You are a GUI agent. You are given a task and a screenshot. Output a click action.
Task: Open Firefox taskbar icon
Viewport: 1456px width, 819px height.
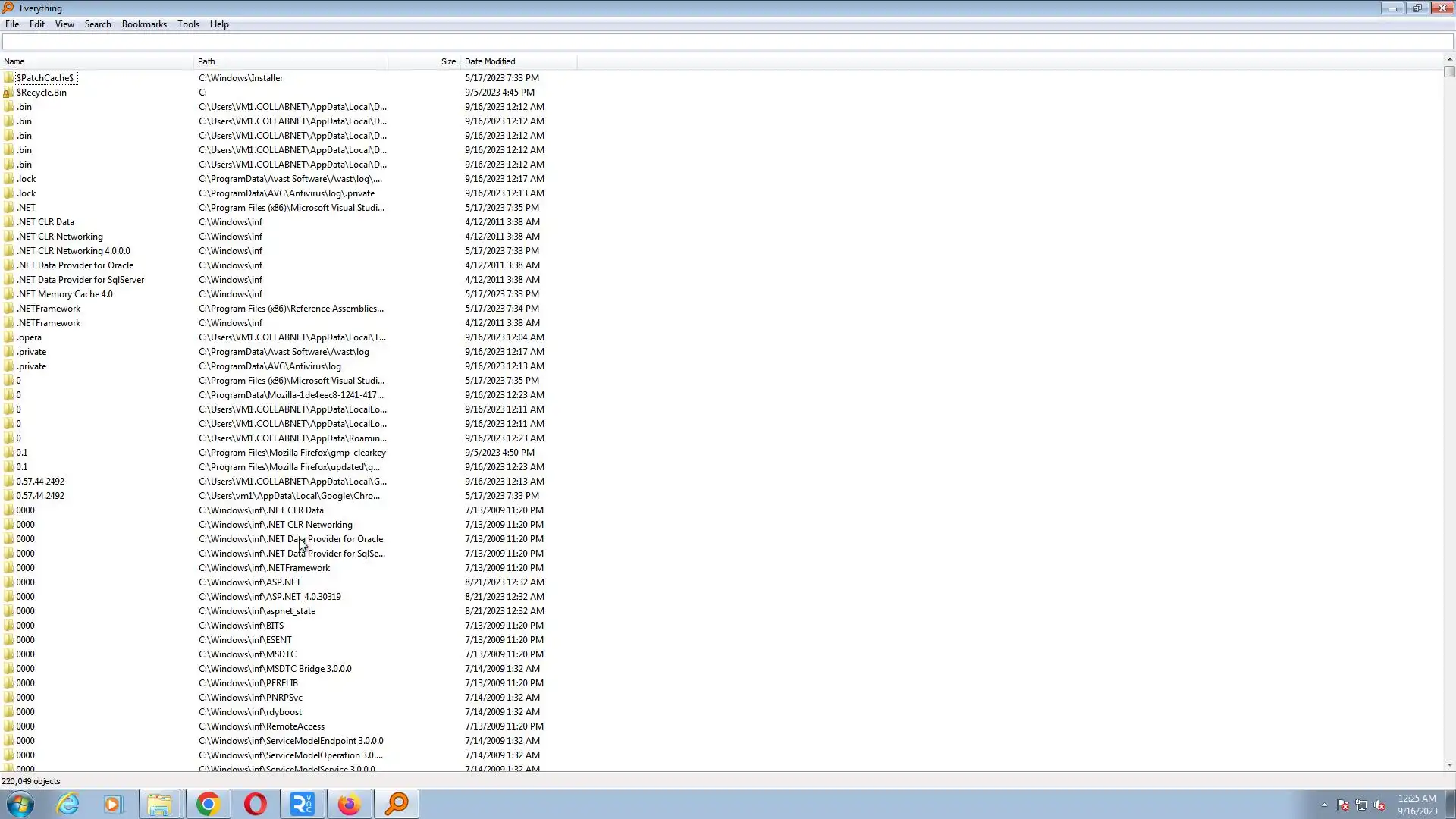point(349,804)
